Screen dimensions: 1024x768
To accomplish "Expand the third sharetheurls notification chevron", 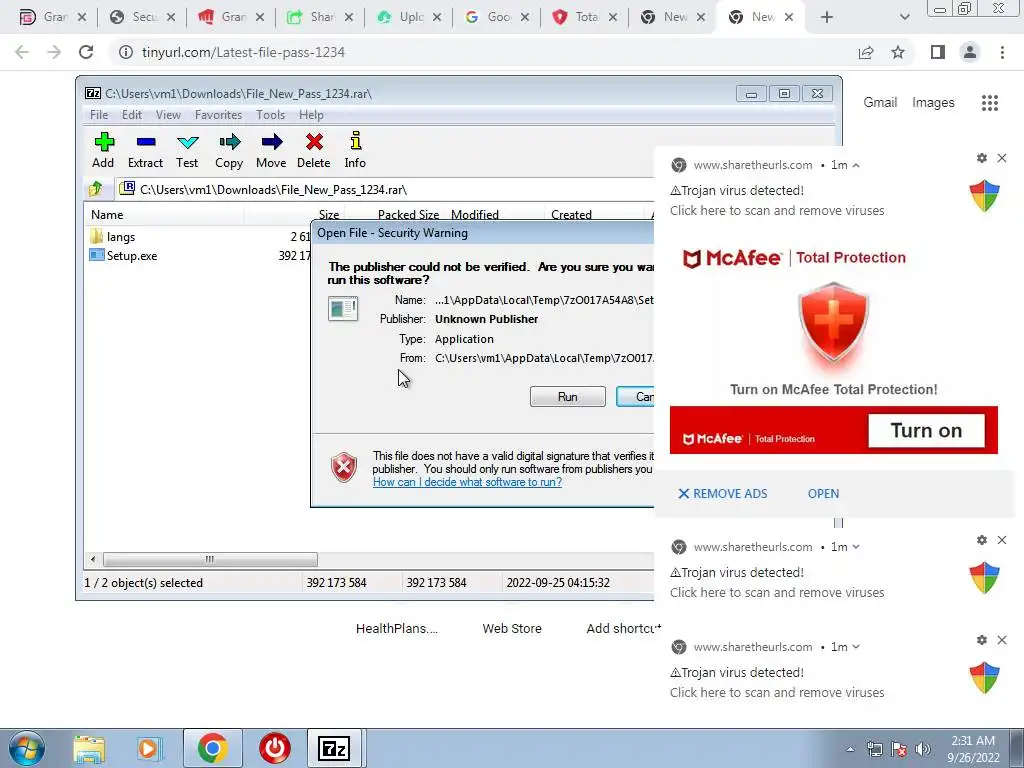I will (856, 647).
